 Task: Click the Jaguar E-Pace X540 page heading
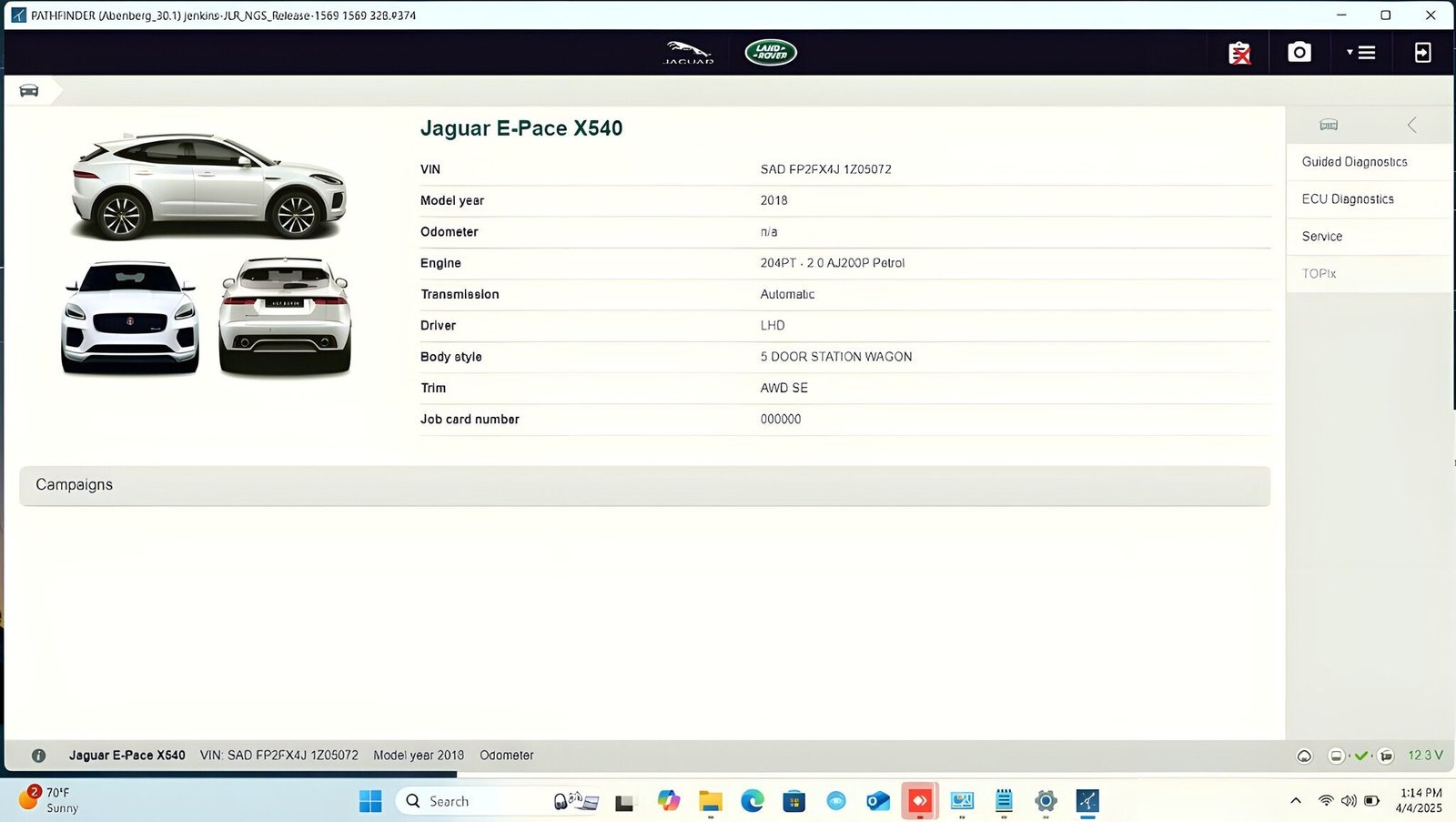point(521,128)
